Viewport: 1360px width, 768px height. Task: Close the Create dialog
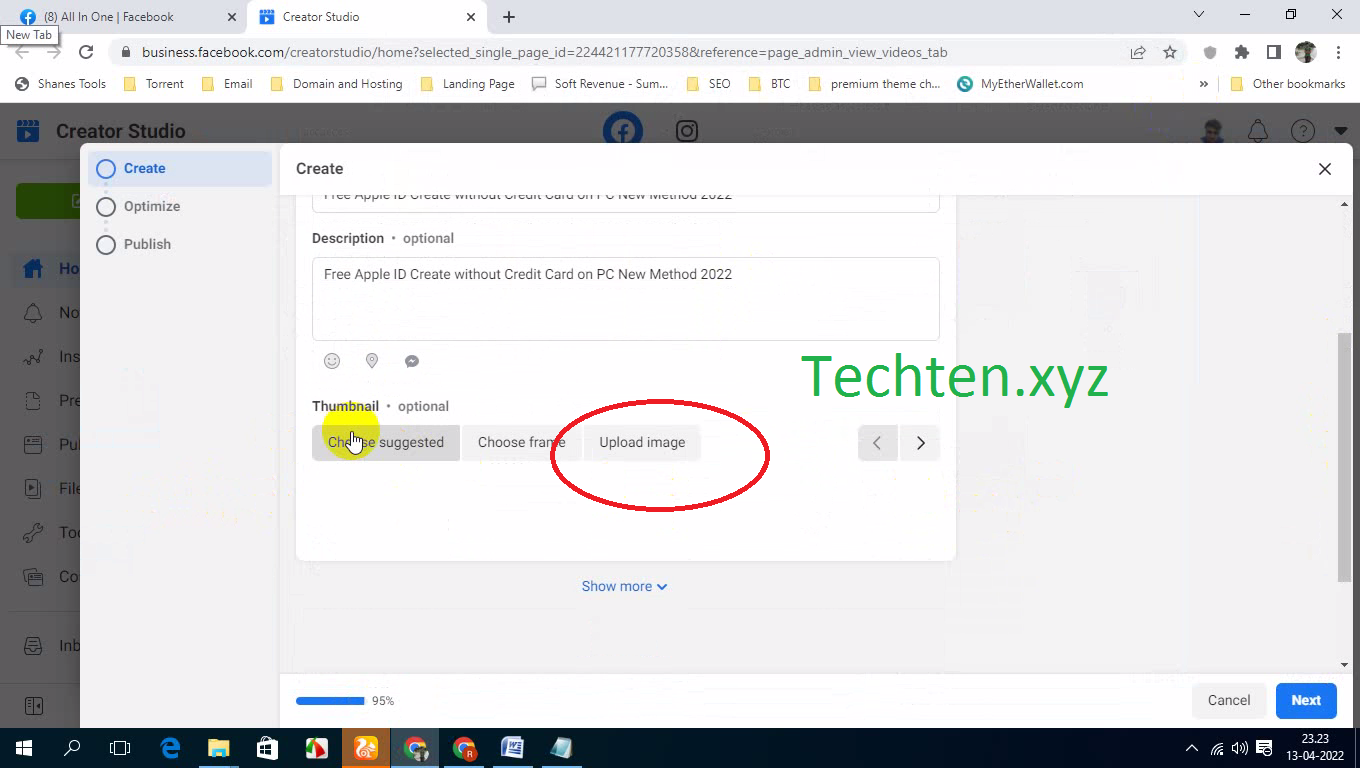coord(1325,169)
